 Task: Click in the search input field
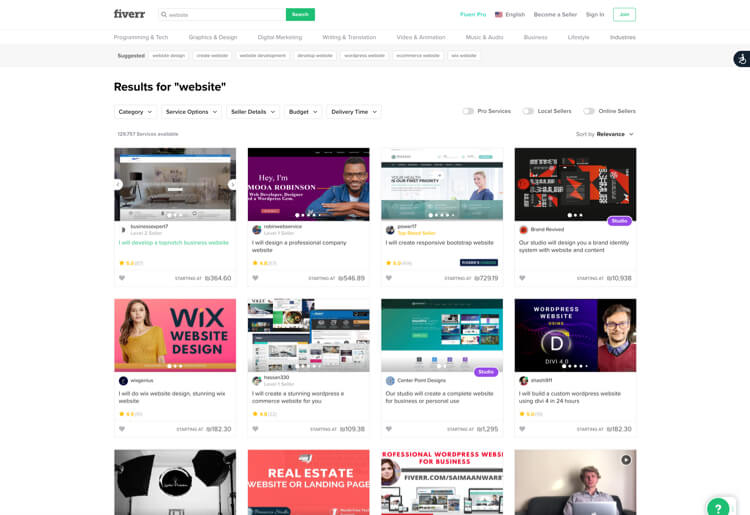(x=222, y=15)
